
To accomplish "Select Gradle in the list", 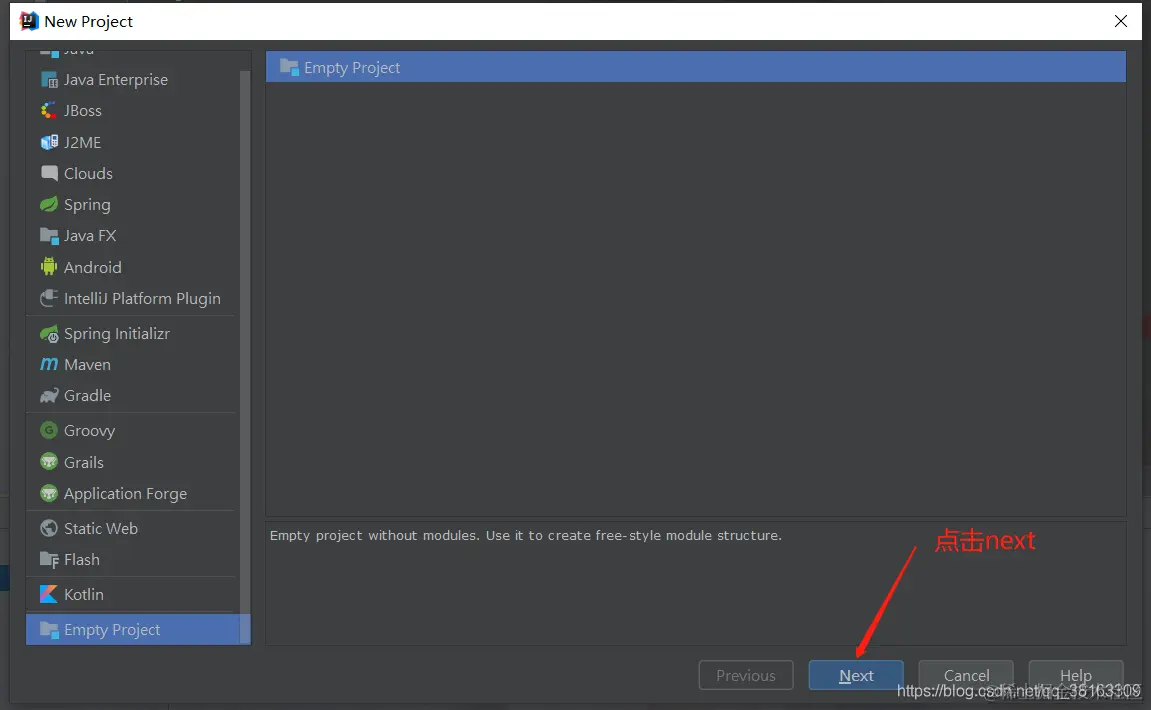I will (132, 396).
